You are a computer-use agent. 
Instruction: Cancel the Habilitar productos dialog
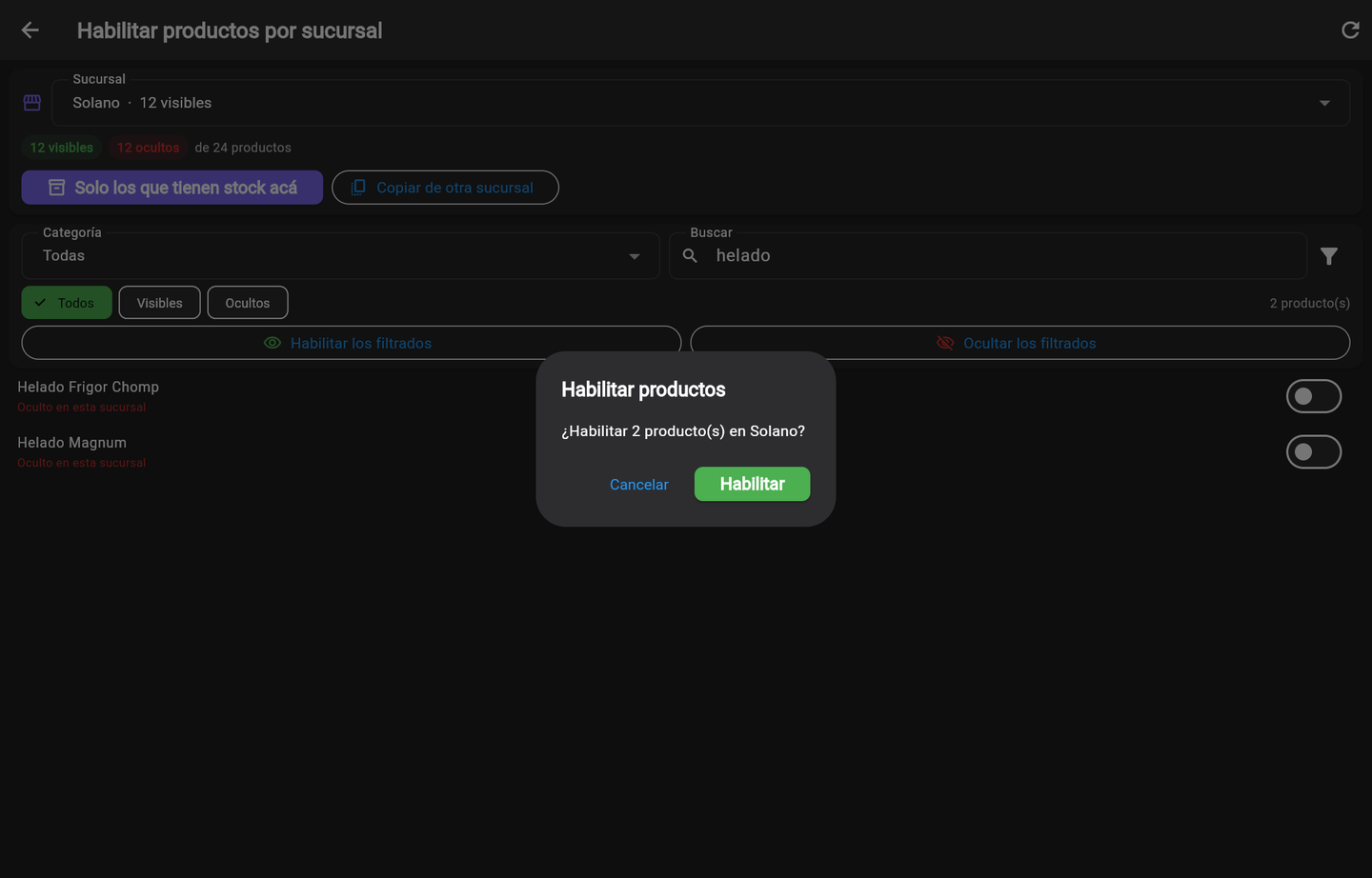pyautogui.click(x=639, y=485)
